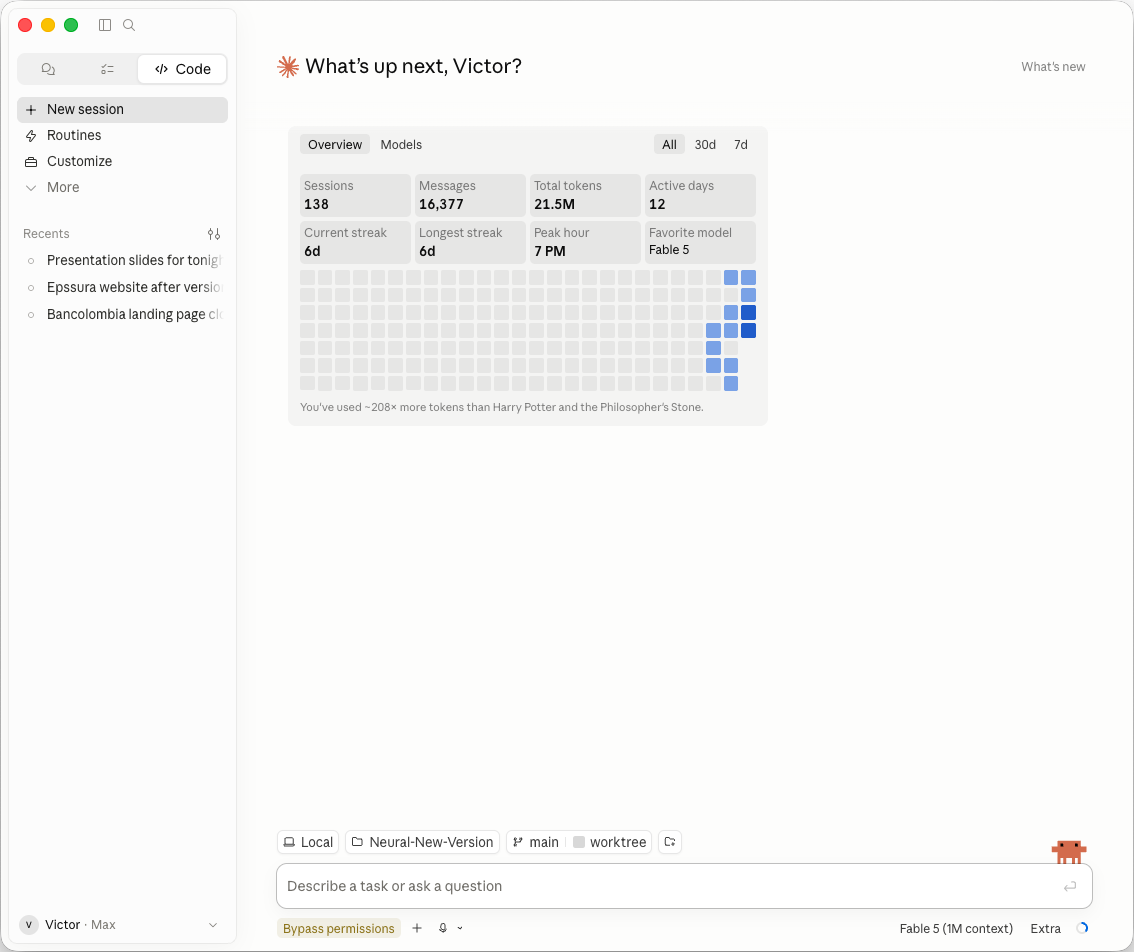The height and width of the screenshot is (952, 1134).
Task: Click the microphone dictation icon
Action: [443, 928]
